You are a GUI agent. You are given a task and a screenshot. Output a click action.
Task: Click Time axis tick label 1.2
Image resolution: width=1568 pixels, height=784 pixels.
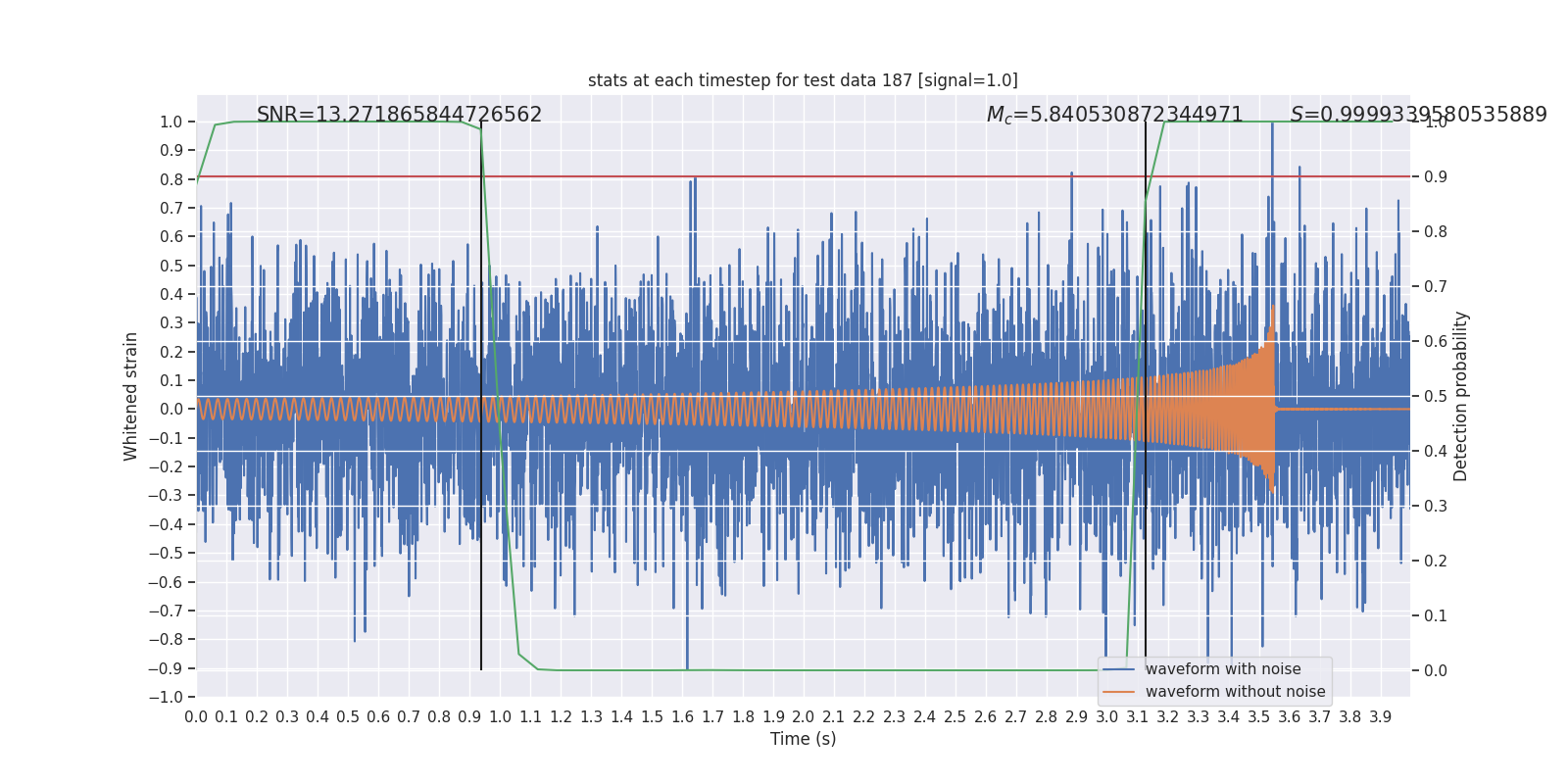point(561,717)
